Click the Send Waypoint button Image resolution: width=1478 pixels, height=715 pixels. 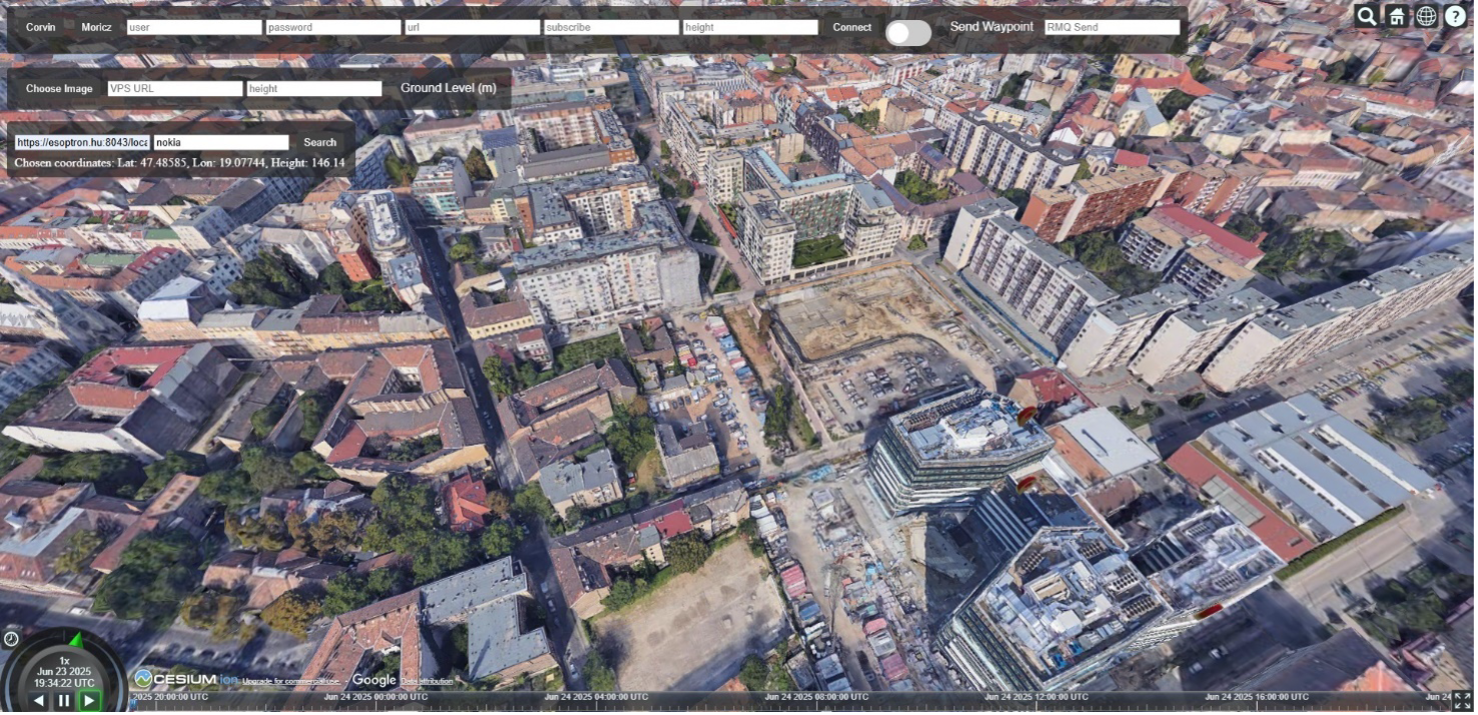pyautogui.click(x=991, y=27)
